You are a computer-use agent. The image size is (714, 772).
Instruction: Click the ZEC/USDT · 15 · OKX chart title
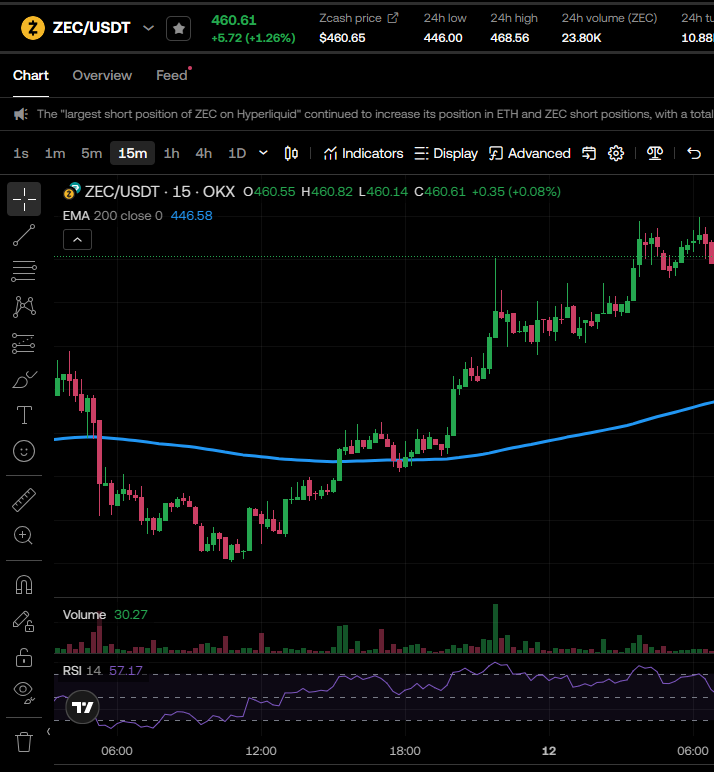point(160,192)
